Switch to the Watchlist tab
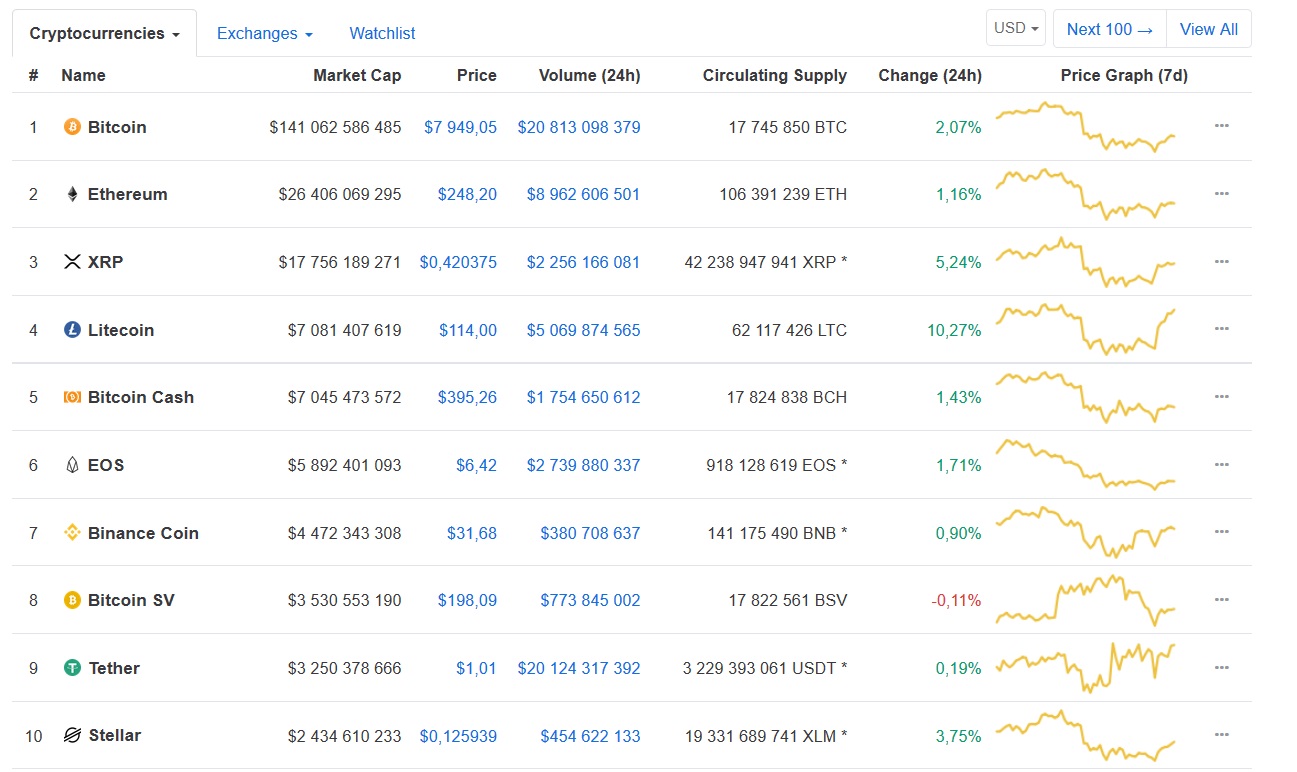 coord(382,33)
